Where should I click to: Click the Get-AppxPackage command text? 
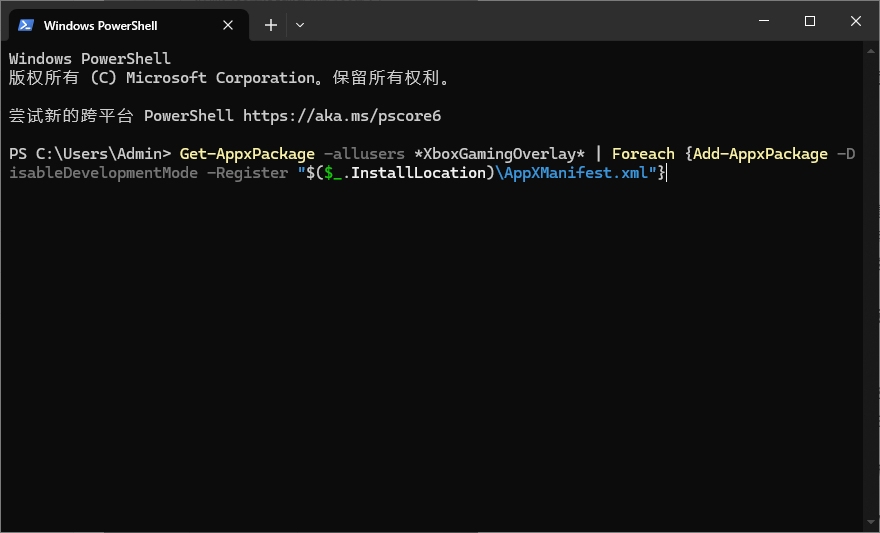tap(247, 154)
